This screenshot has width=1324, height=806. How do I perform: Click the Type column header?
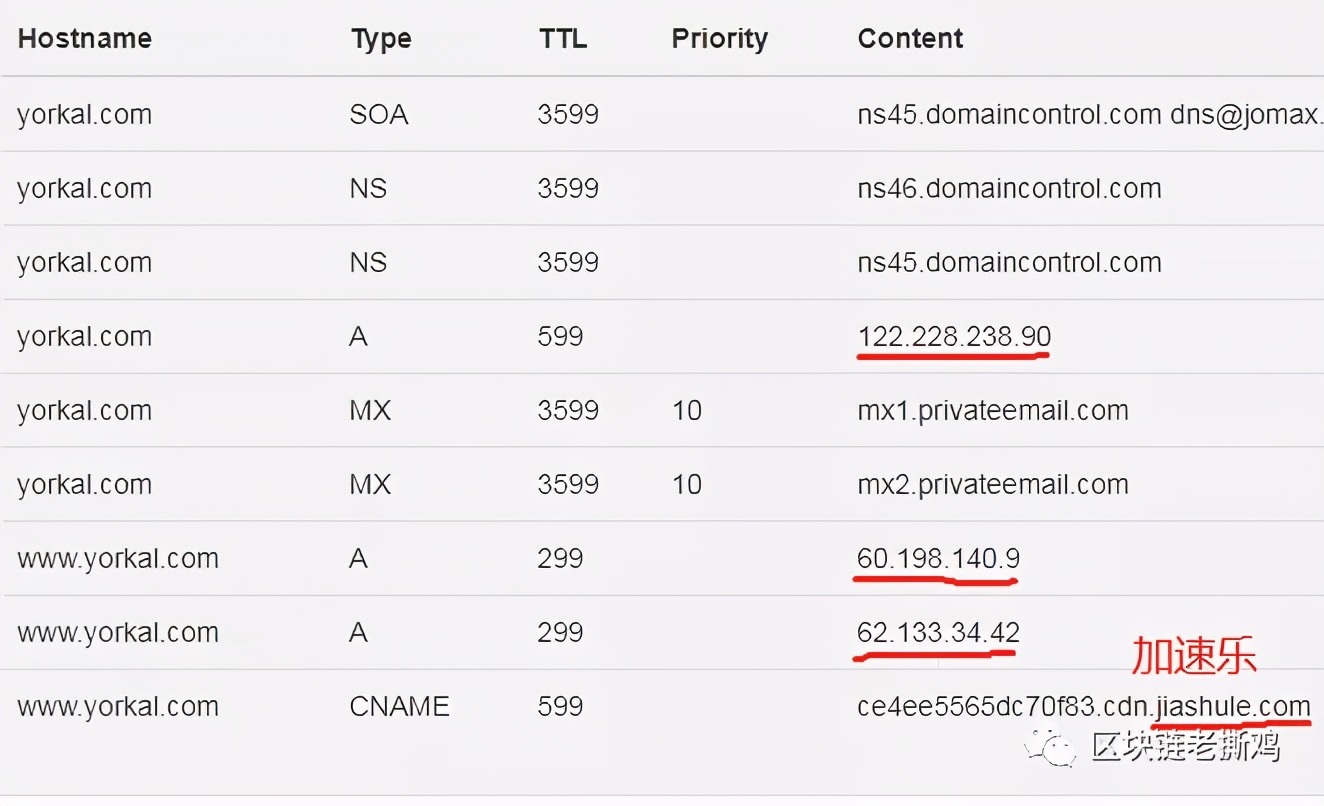tap(381, 39)
